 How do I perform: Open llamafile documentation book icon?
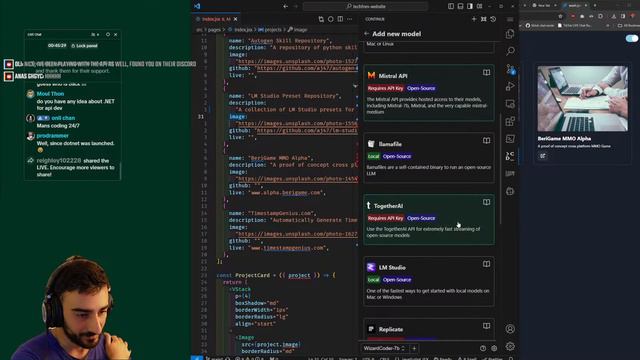click(486, 140)
